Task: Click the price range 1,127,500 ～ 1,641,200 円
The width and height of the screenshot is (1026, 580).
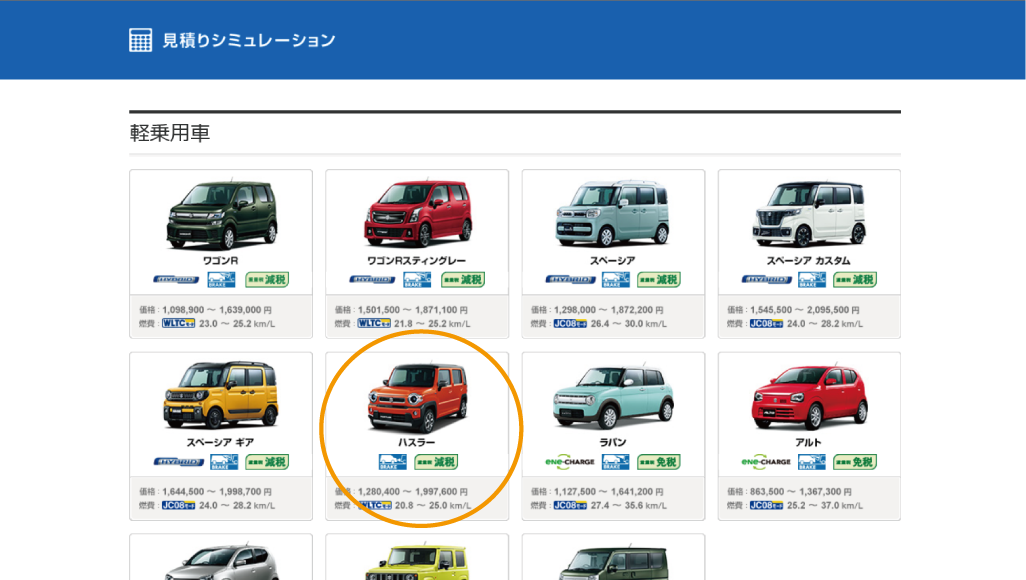Action: coord(609,492)
